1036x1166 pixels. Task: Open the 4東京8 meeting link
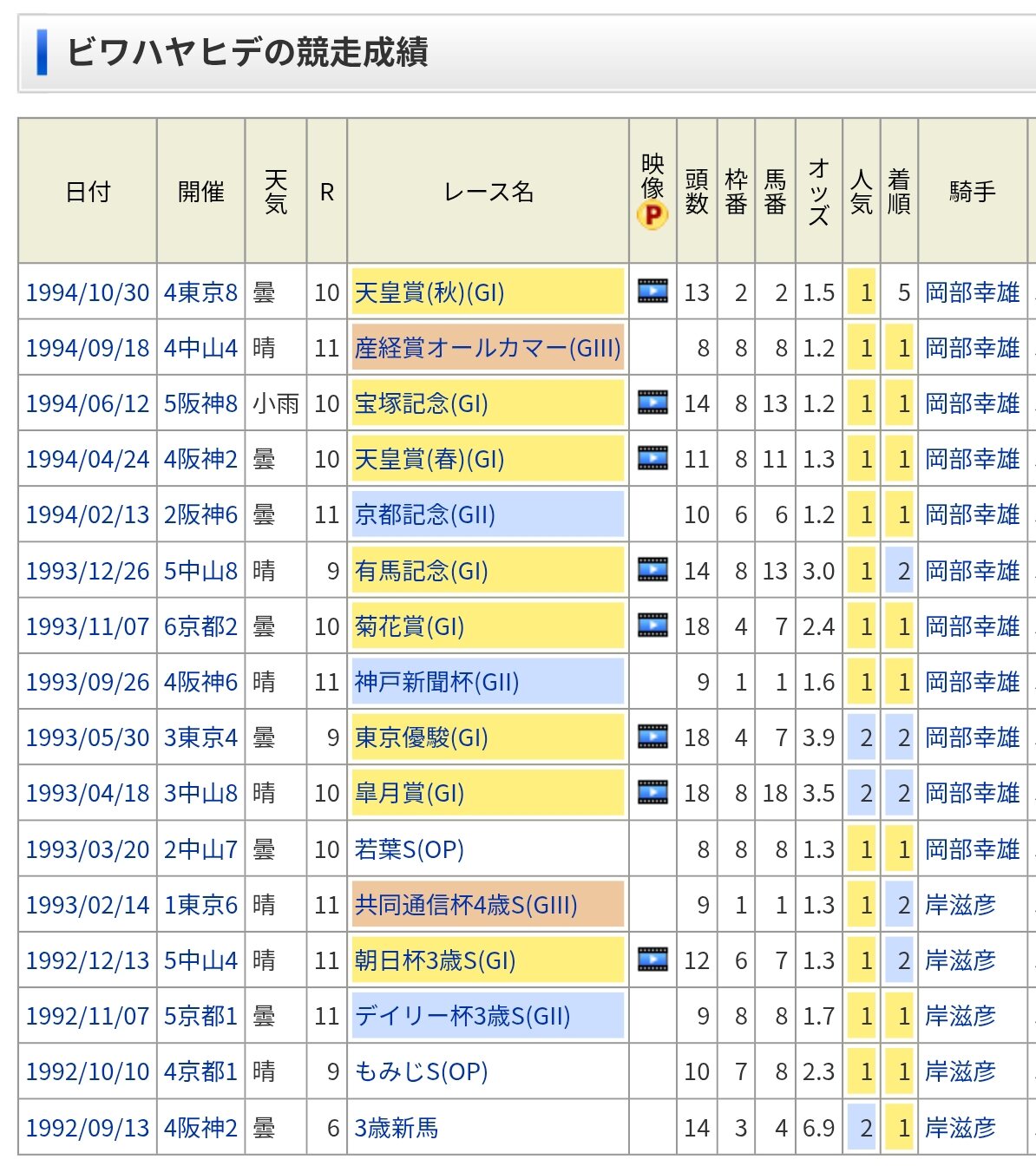tap(200, 292)
